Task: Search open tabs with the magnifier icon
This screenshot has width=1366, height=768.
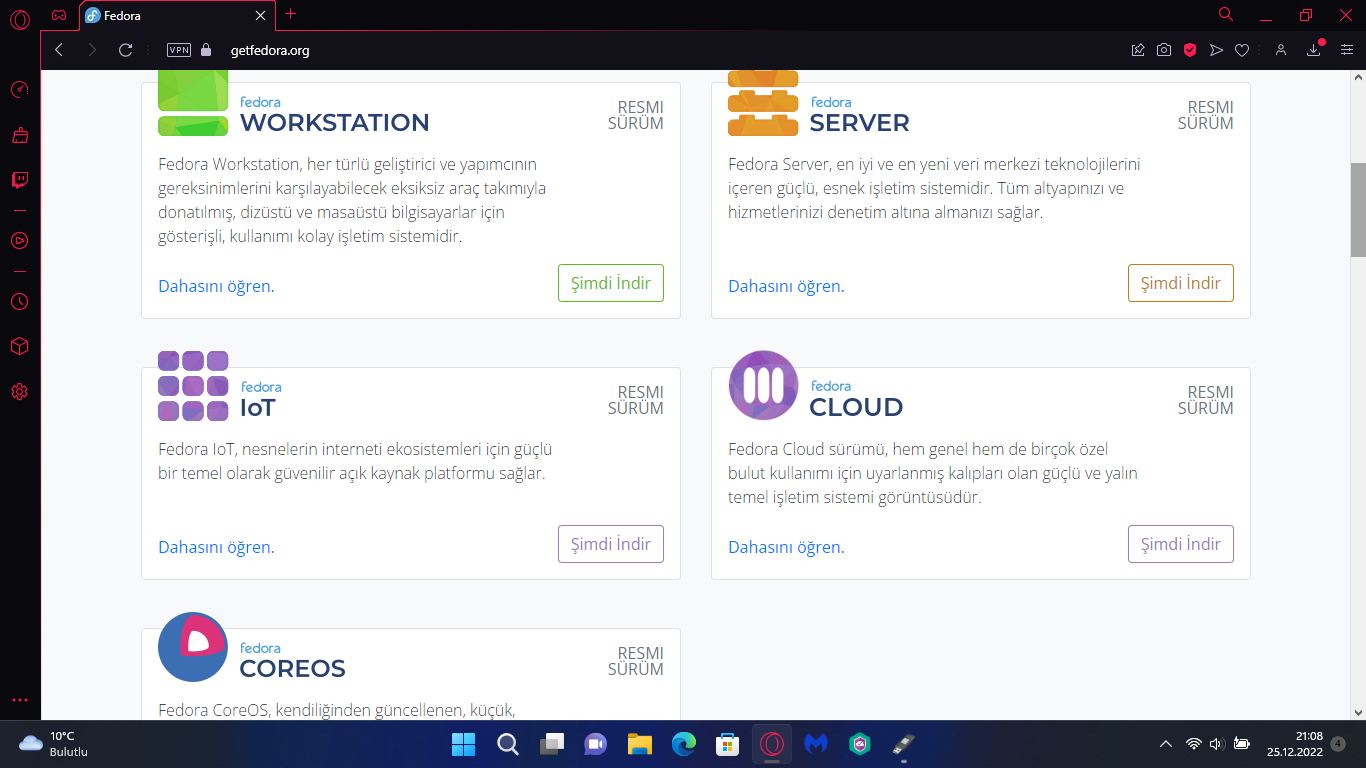Action: tap(1226, 14)
